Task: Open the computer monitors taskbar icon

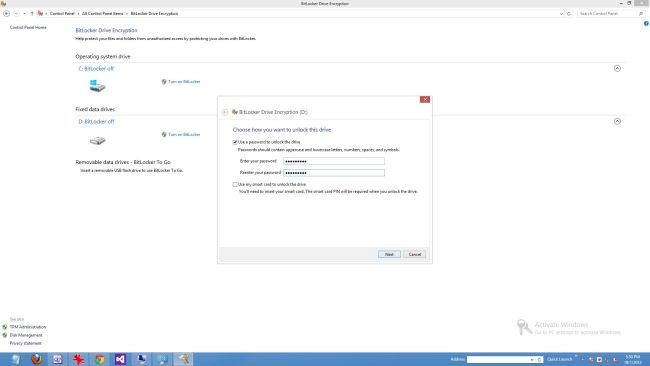Action: point(141,359)
